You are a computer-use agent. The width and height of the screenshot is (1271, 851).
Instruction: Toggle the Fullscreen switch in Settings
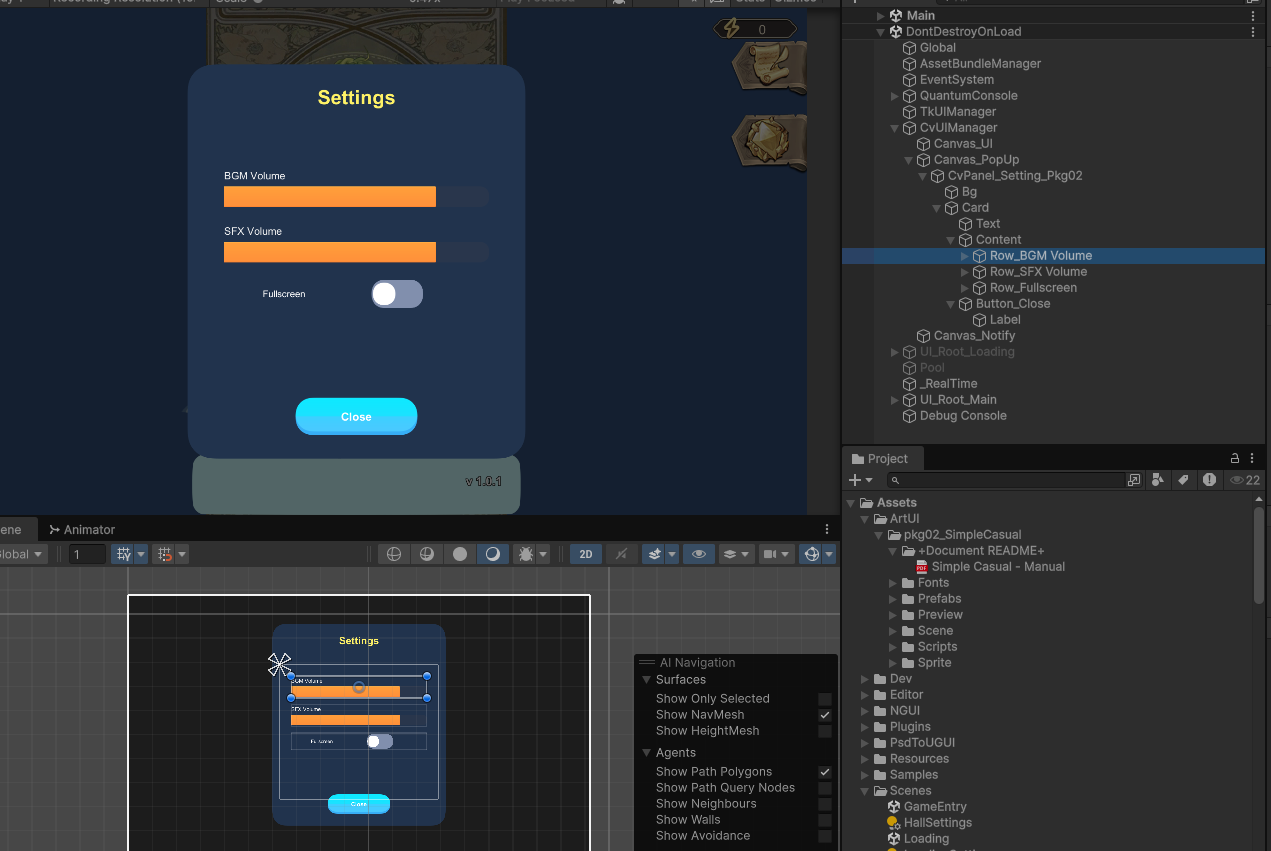397,294
